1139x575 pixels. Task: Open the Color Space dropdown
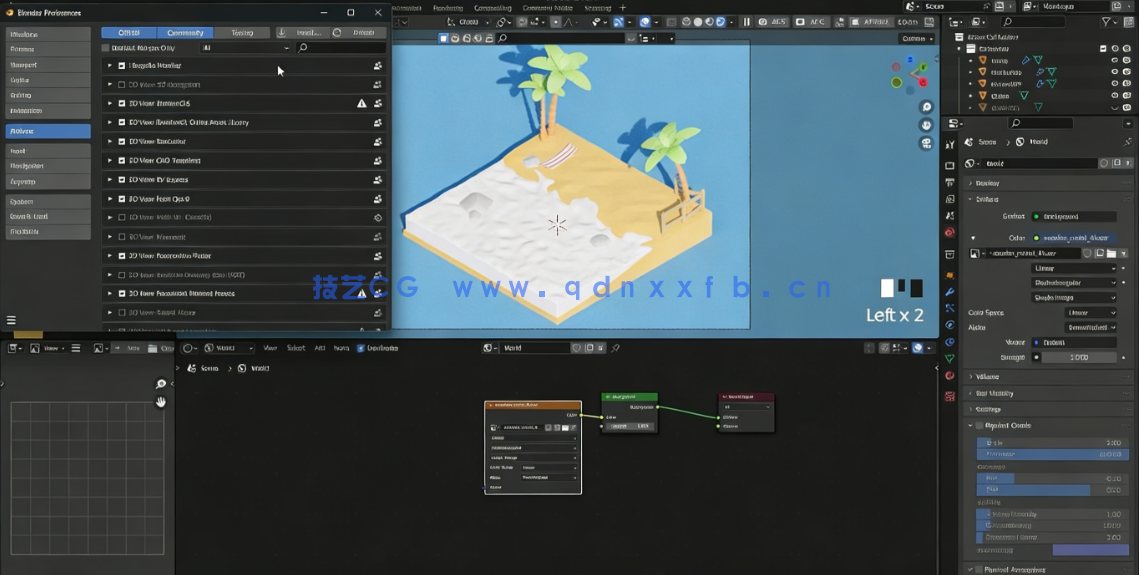pos(1090,312)
